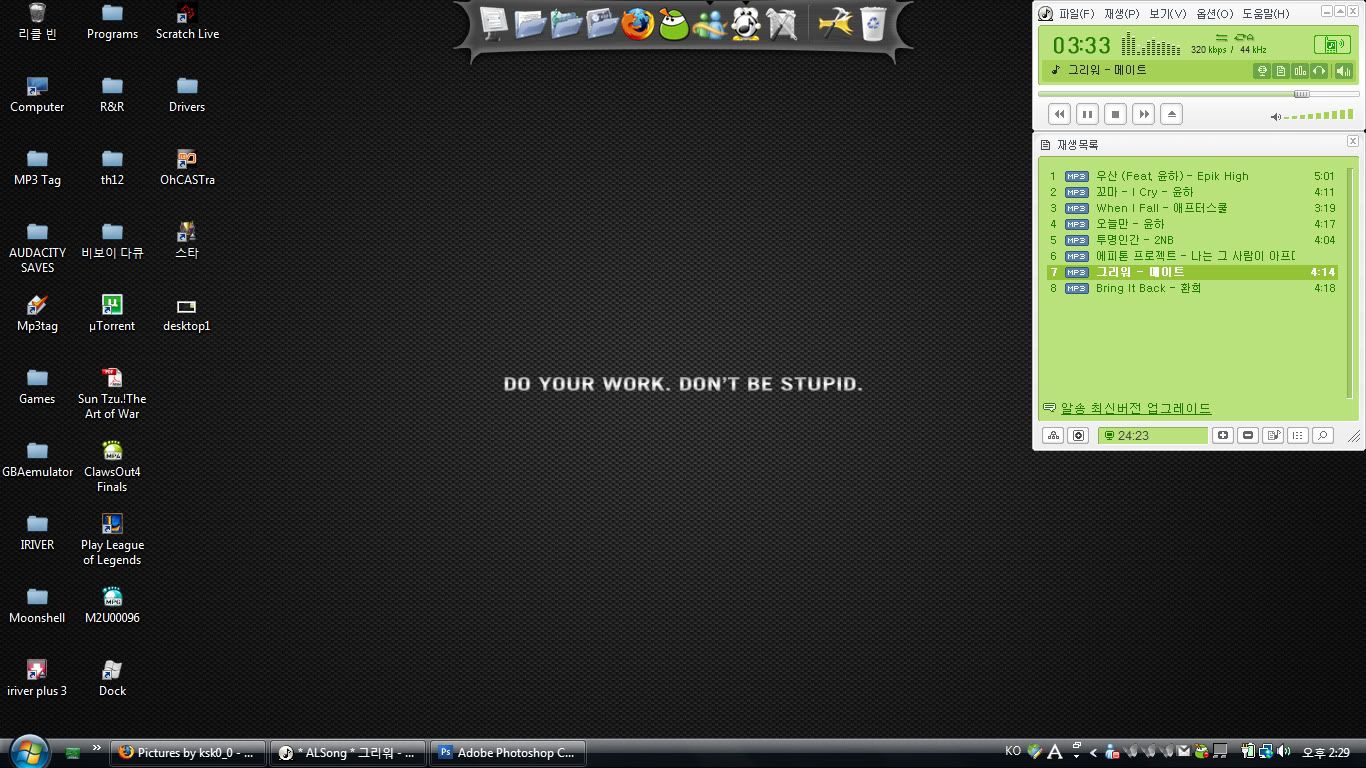Open the recycle bin icon in the dock

tap(873, 23)
